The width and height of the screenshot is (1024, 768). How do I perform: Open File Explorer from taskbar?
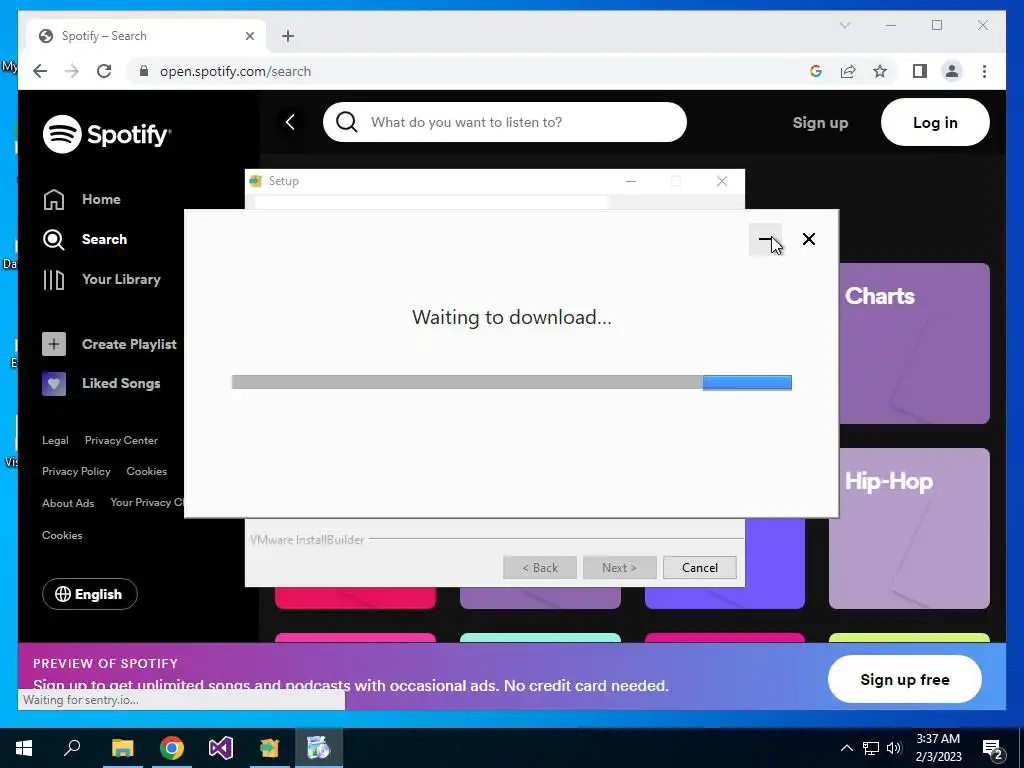click(122, 748)
